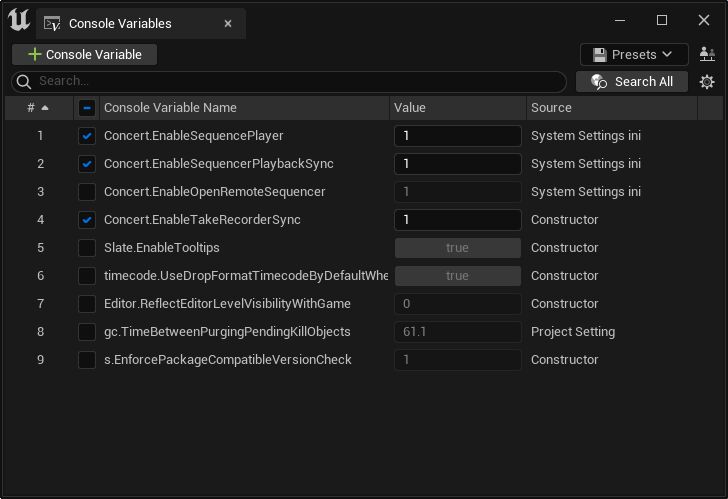
Task: Click the Console Variables tab icon
Action: pos(51,23)
